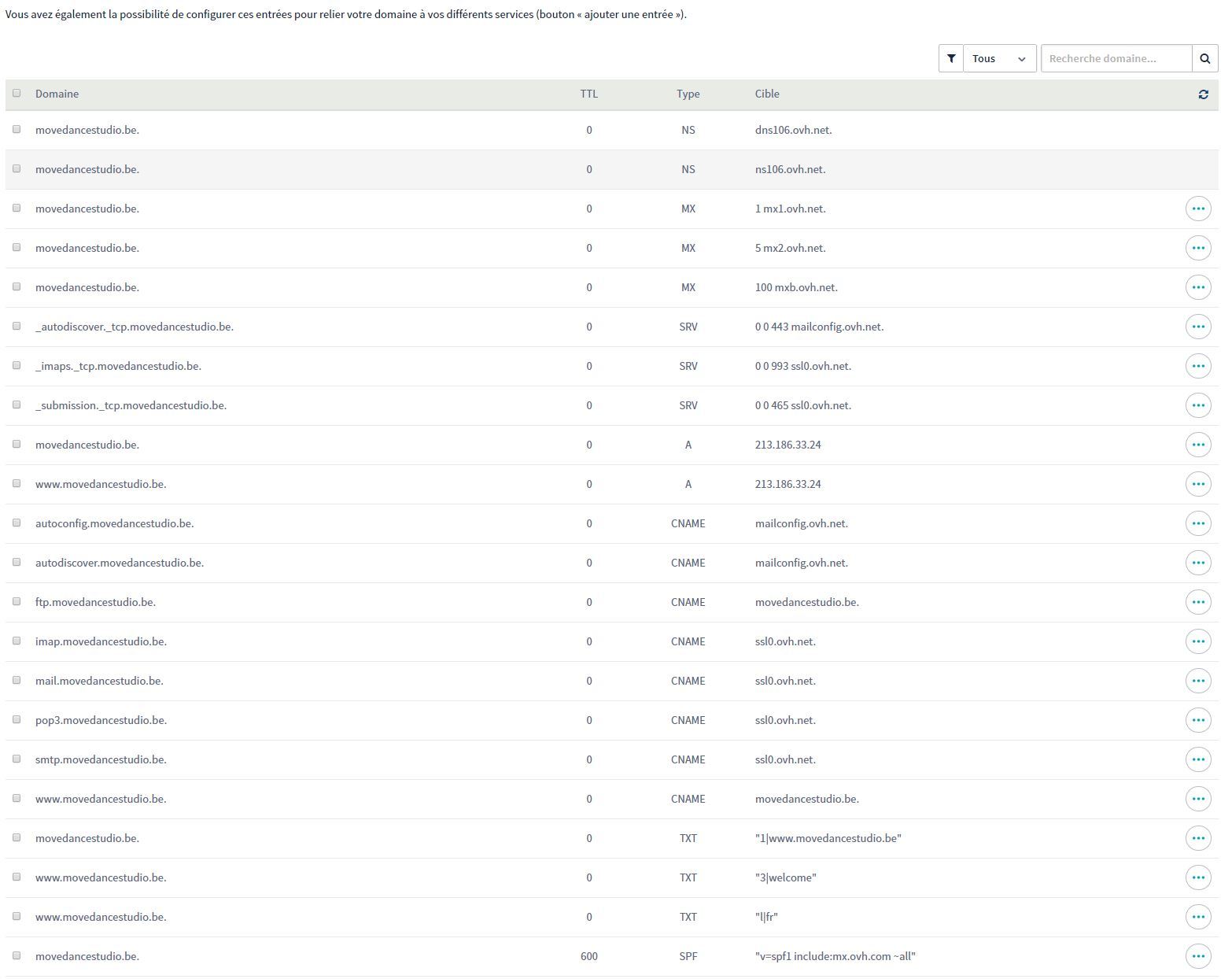
Task: Click the Cible column header
Action: click(x=767, y=94)
